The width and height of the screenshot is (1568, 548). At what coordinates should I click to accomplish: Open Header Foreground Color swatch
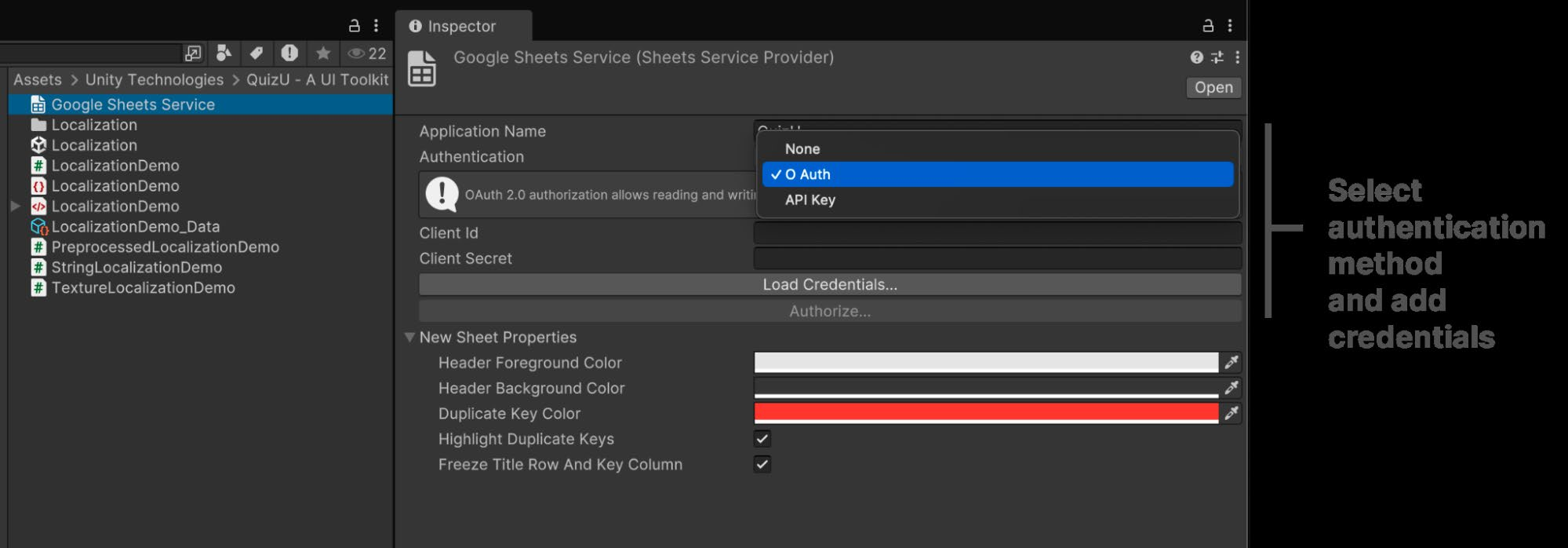tap(986, 363)
